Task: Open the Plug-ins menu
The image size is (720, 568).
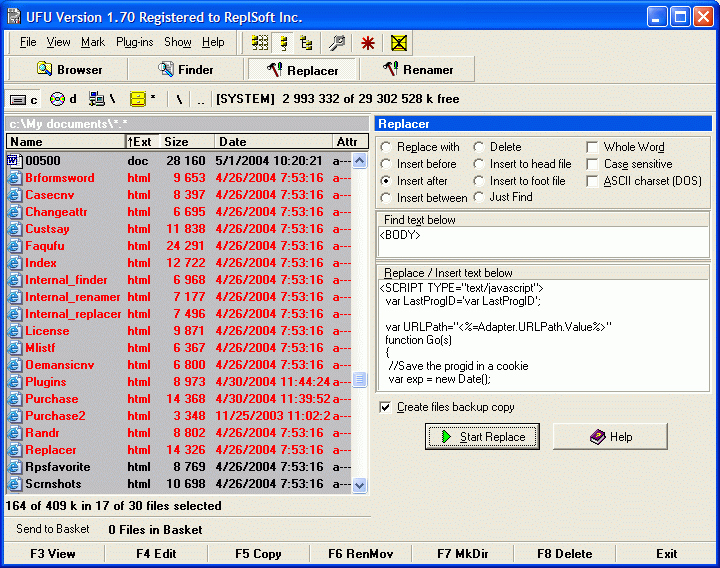Action: coord(135,42)
